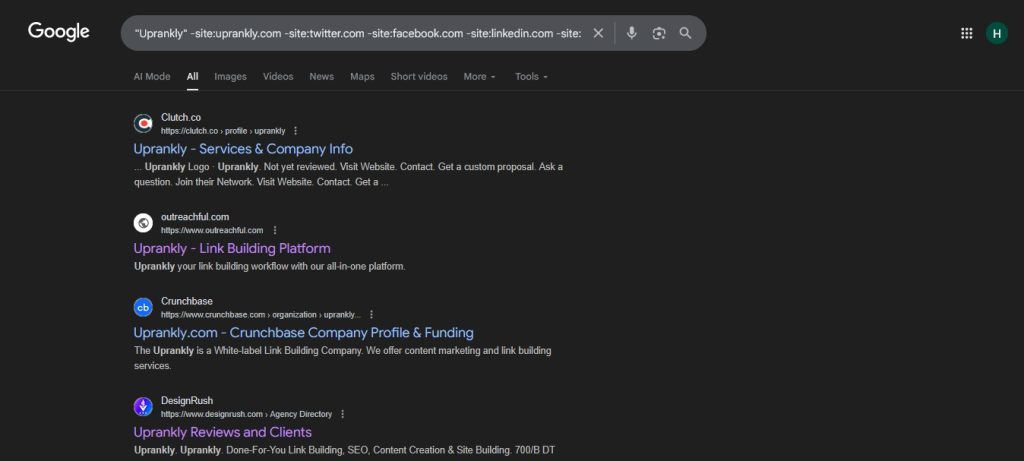1024x461 pixels.
Task: Click the crunchbase.com organization URL breadcrumb
Action: pos(261,314)
